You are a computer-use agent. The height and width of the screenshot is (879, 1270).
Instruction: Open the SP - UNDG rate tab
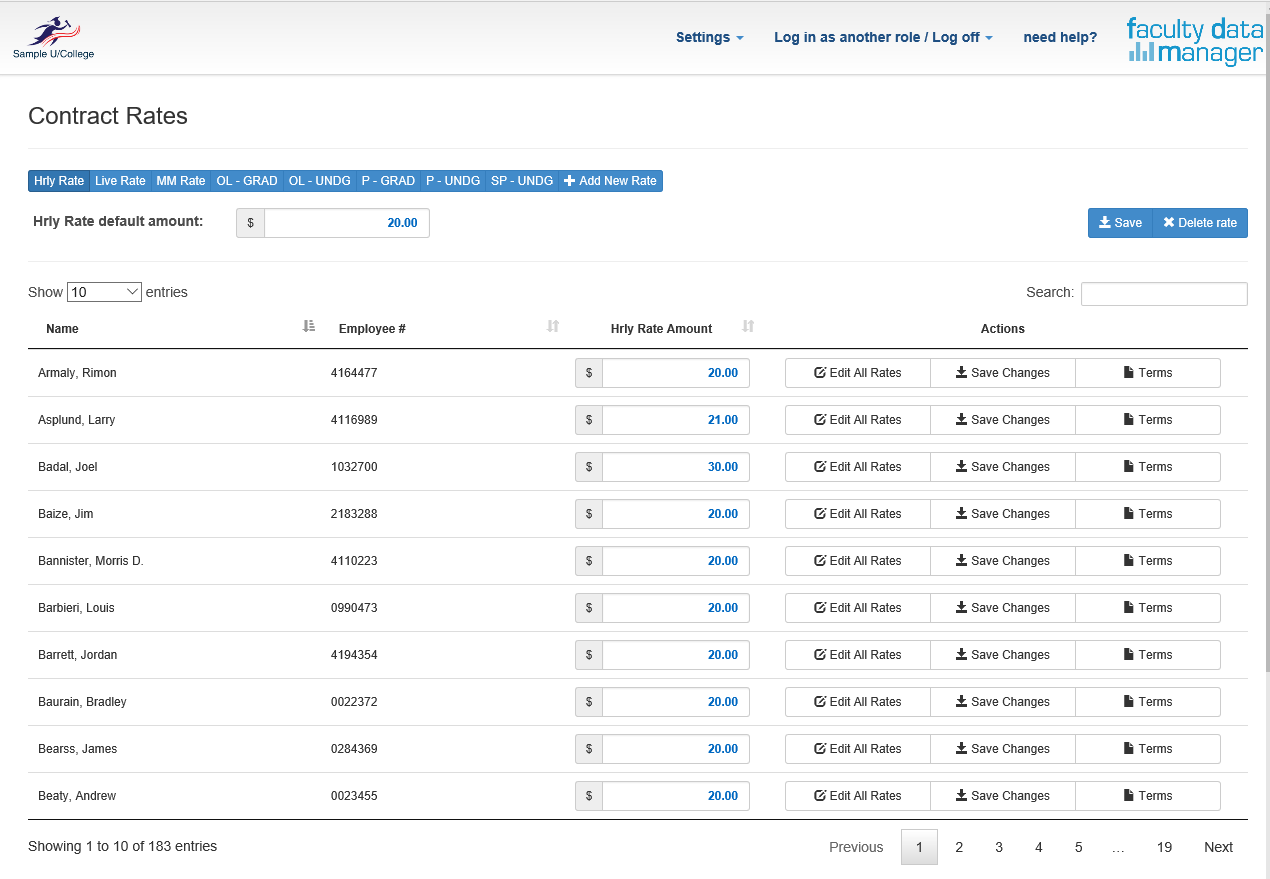[522, 181]
